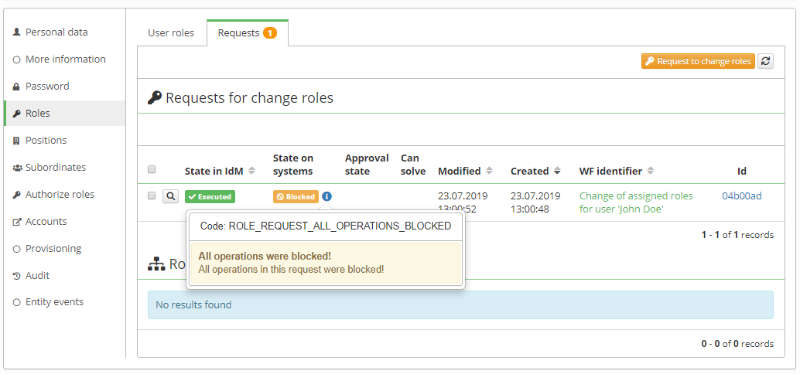Switch to the Requests tab
Image resolution: width=800 pixels, height=374 pixels.
tap(247, 33)
